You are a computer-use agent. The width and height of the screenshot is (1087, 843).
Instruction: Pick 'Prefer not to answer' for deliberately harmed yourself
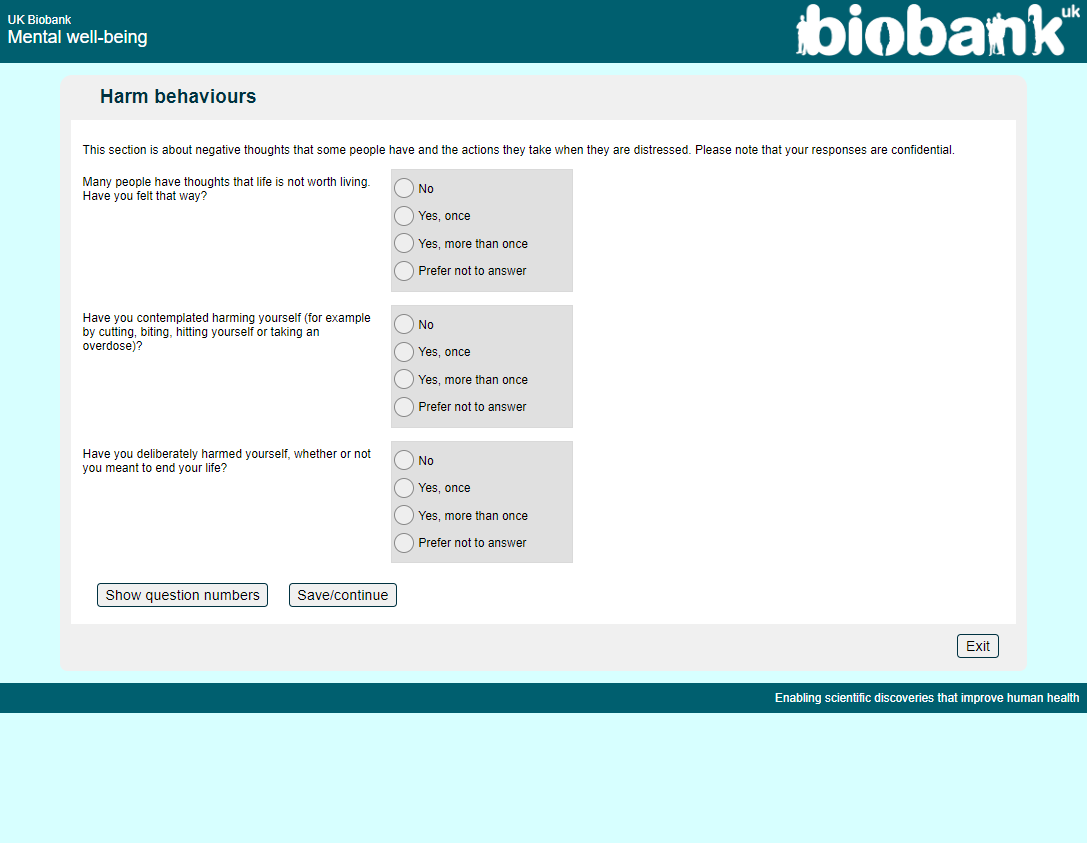(404, 543)
